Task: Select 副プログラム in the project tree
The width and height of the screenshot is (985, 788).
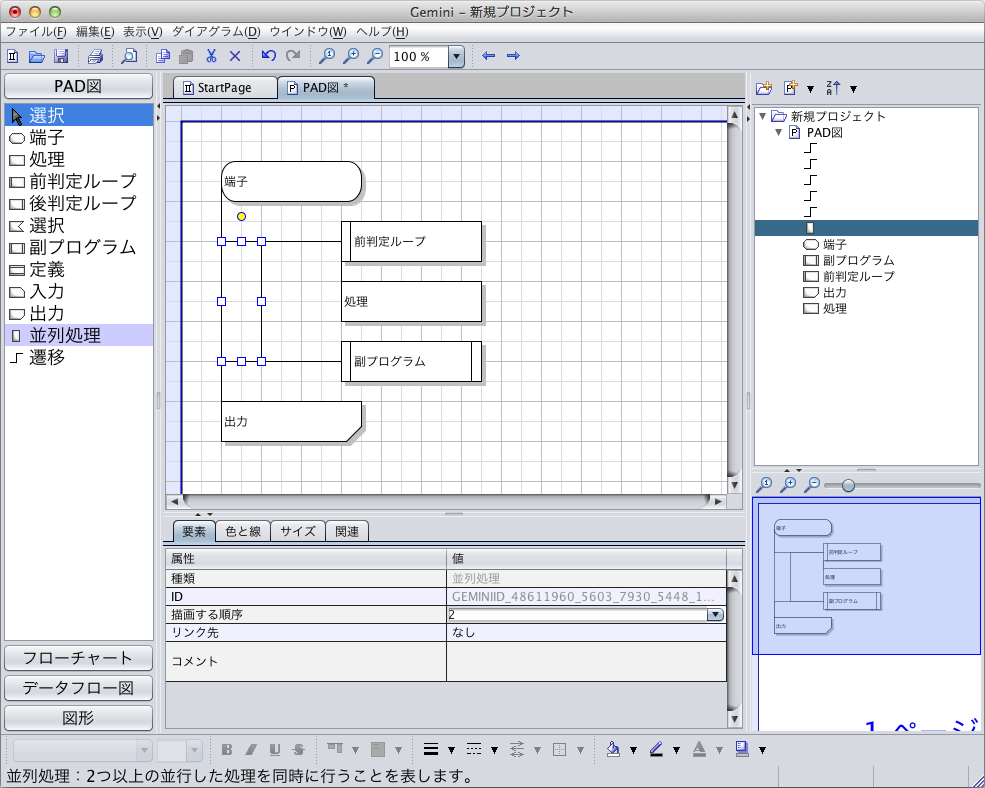Action: pyautogui.click(x=858, y=260)
